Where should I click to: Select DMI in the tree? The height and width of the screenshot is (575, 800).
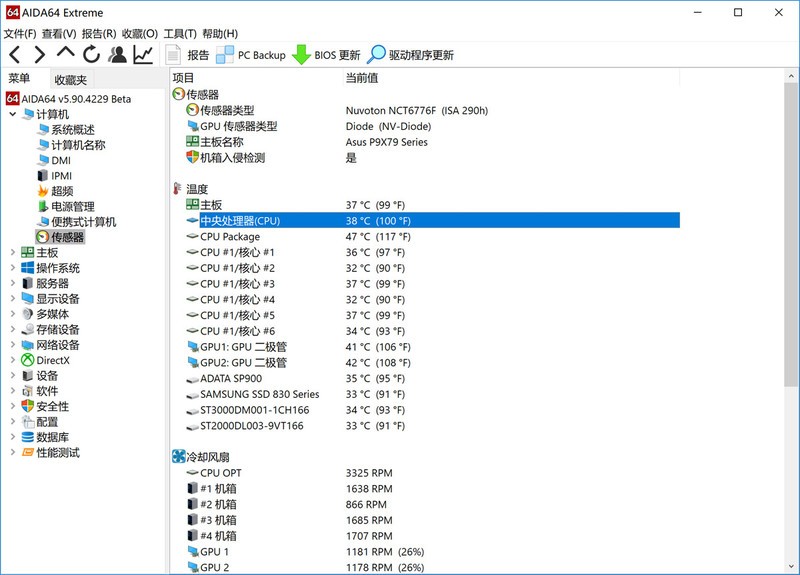(x=61, y=160)
